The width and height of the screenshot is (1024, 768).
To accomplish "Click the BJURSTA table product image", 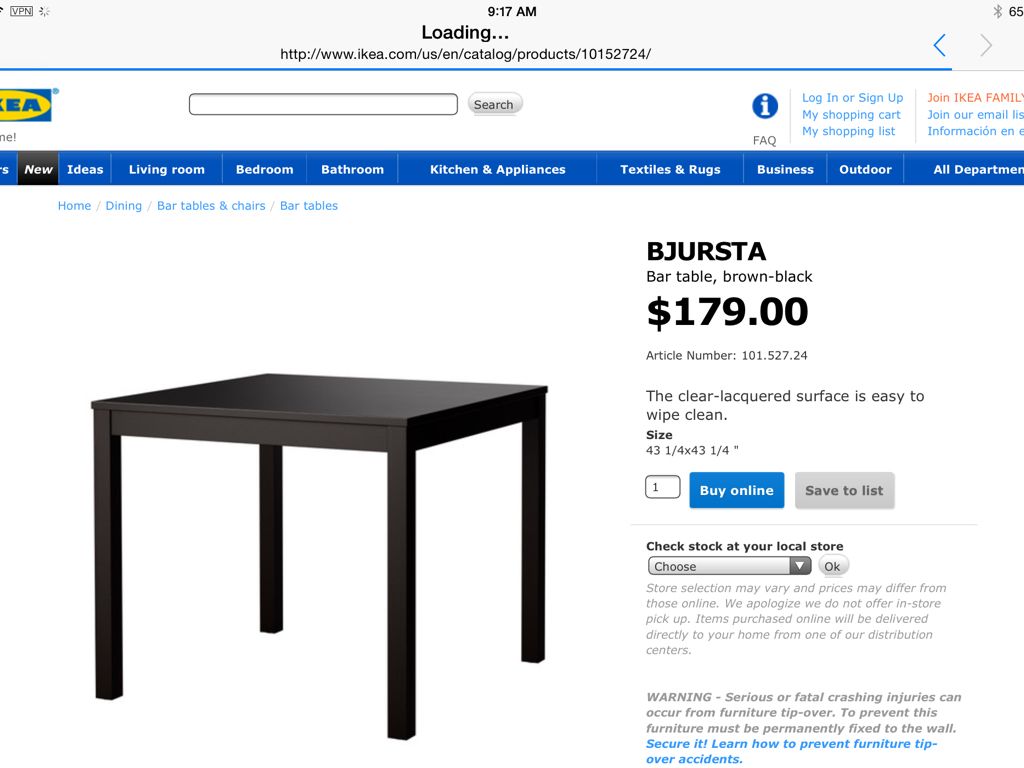I will (x=319, y=556).
